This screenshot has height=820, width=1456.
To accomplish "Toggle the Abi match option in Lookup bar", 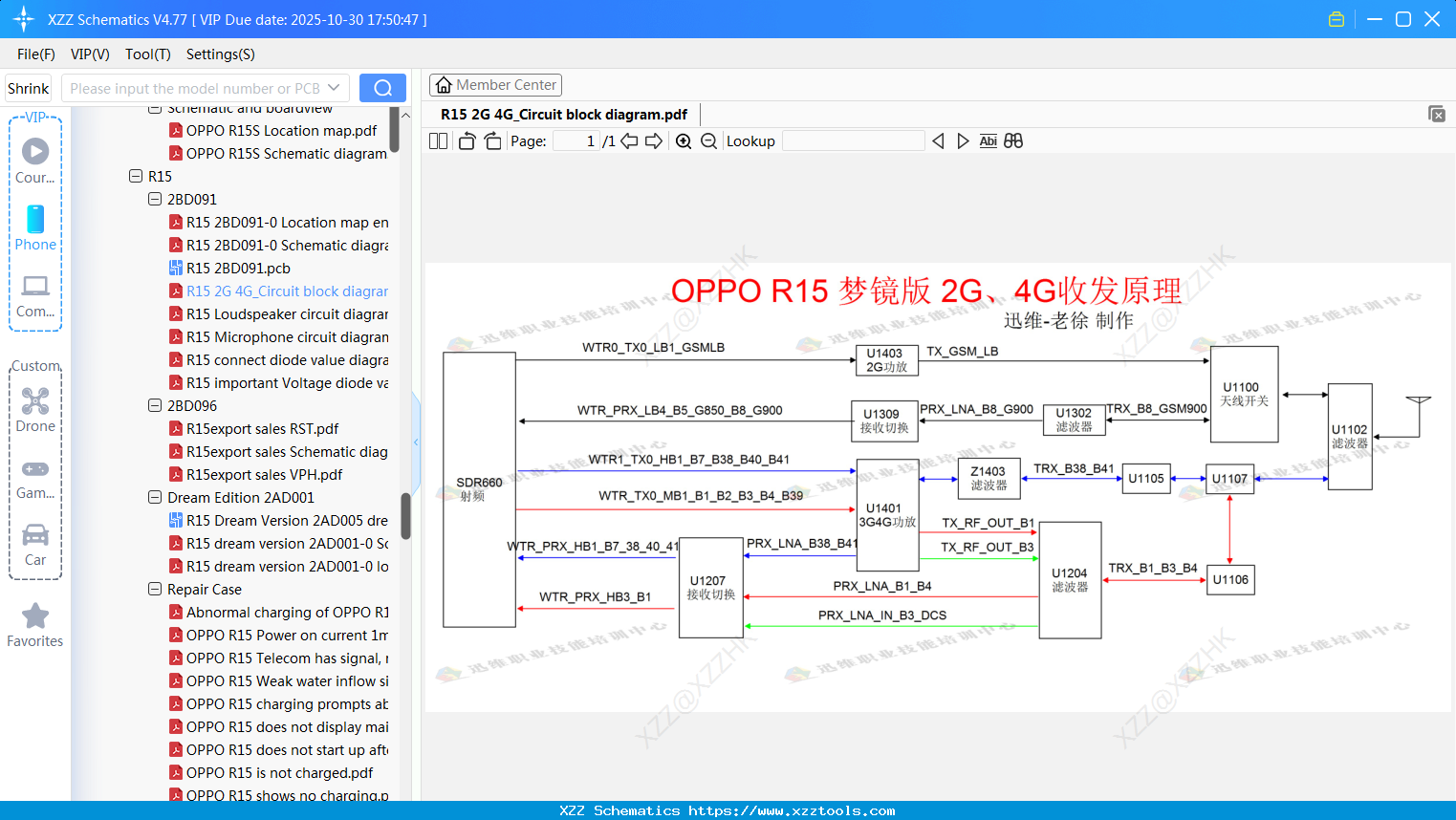I will point(989,140).
